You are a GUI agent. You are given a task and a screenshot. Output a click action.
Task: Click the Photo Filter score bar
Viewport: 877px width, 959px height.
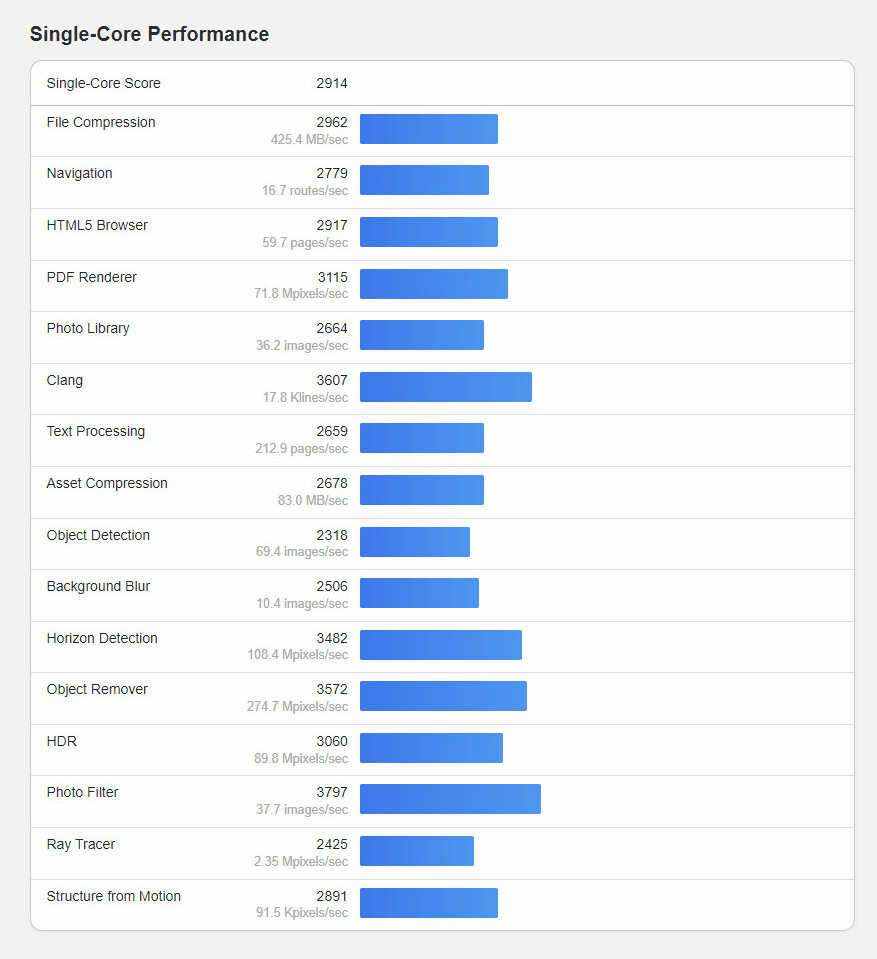[450, 799]
